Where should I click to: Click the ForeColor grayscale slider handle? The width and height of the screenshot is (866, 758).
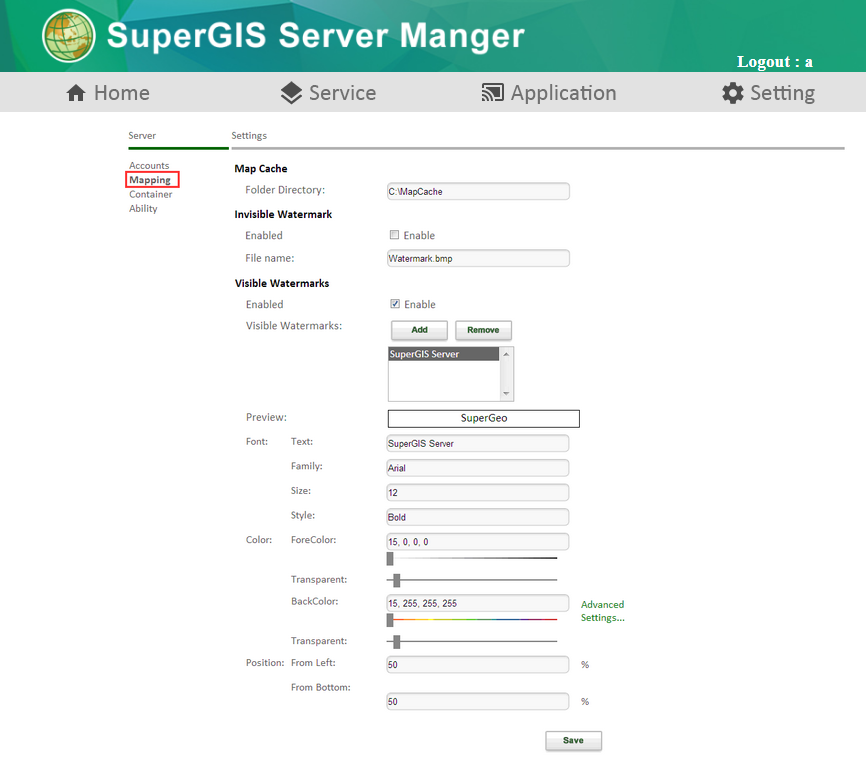tap(390, 559)
